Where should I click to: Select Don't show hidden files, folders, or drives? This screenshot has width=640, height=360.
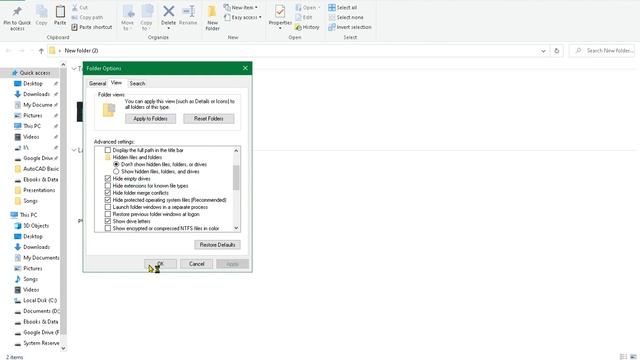click(116, 164)
